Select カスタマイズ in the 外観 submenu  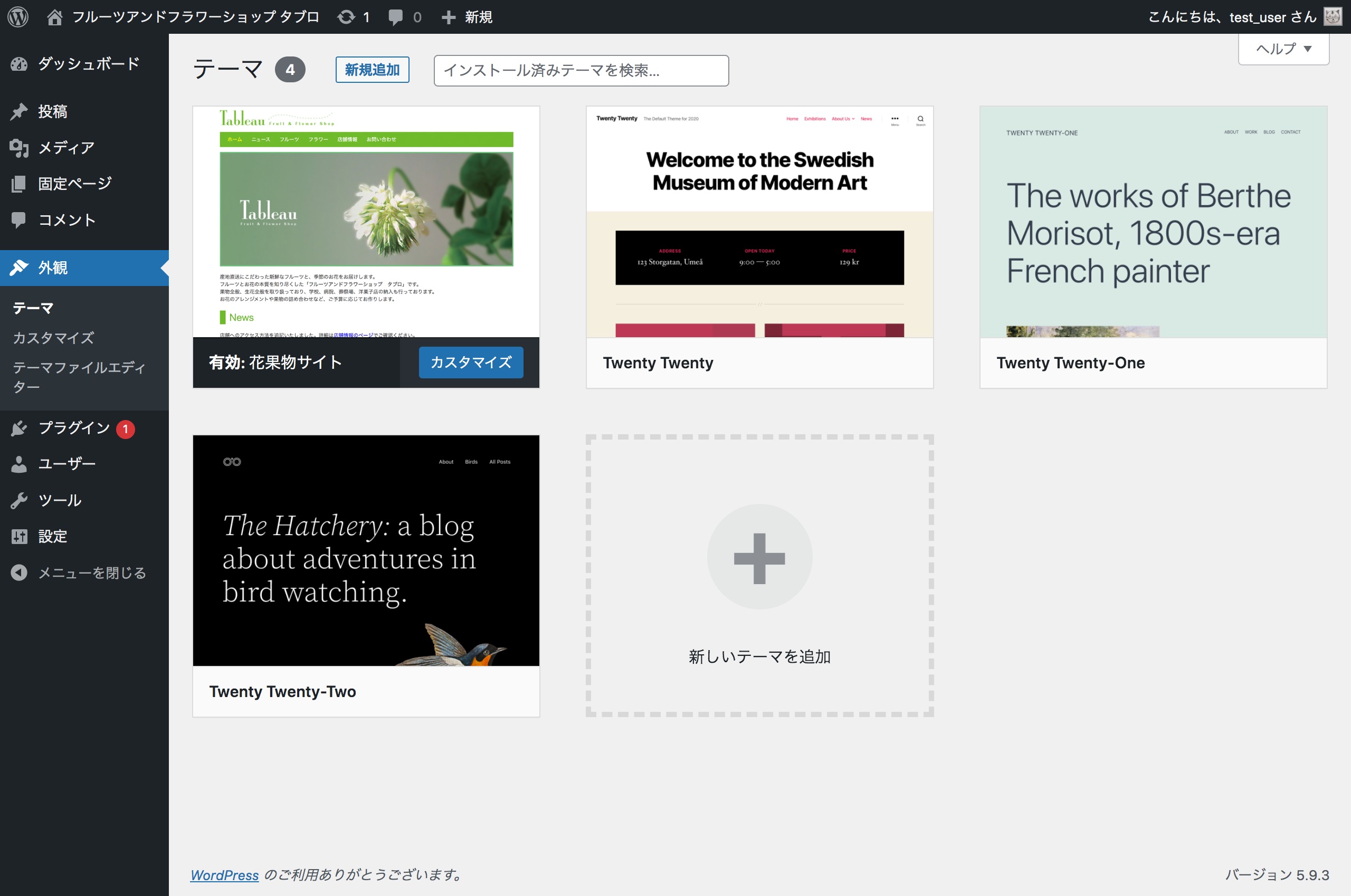[x=54, y=338]
